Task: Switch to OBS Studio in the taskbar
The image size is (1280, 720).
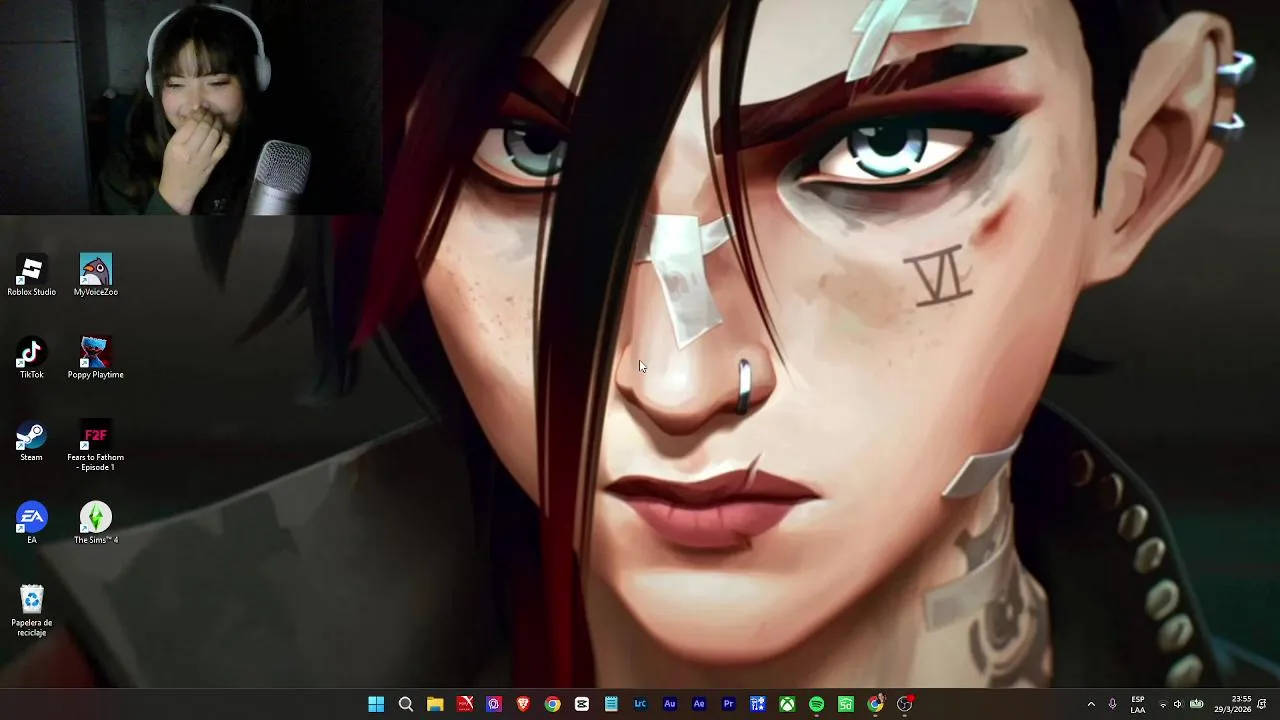Action: [905, 704]
